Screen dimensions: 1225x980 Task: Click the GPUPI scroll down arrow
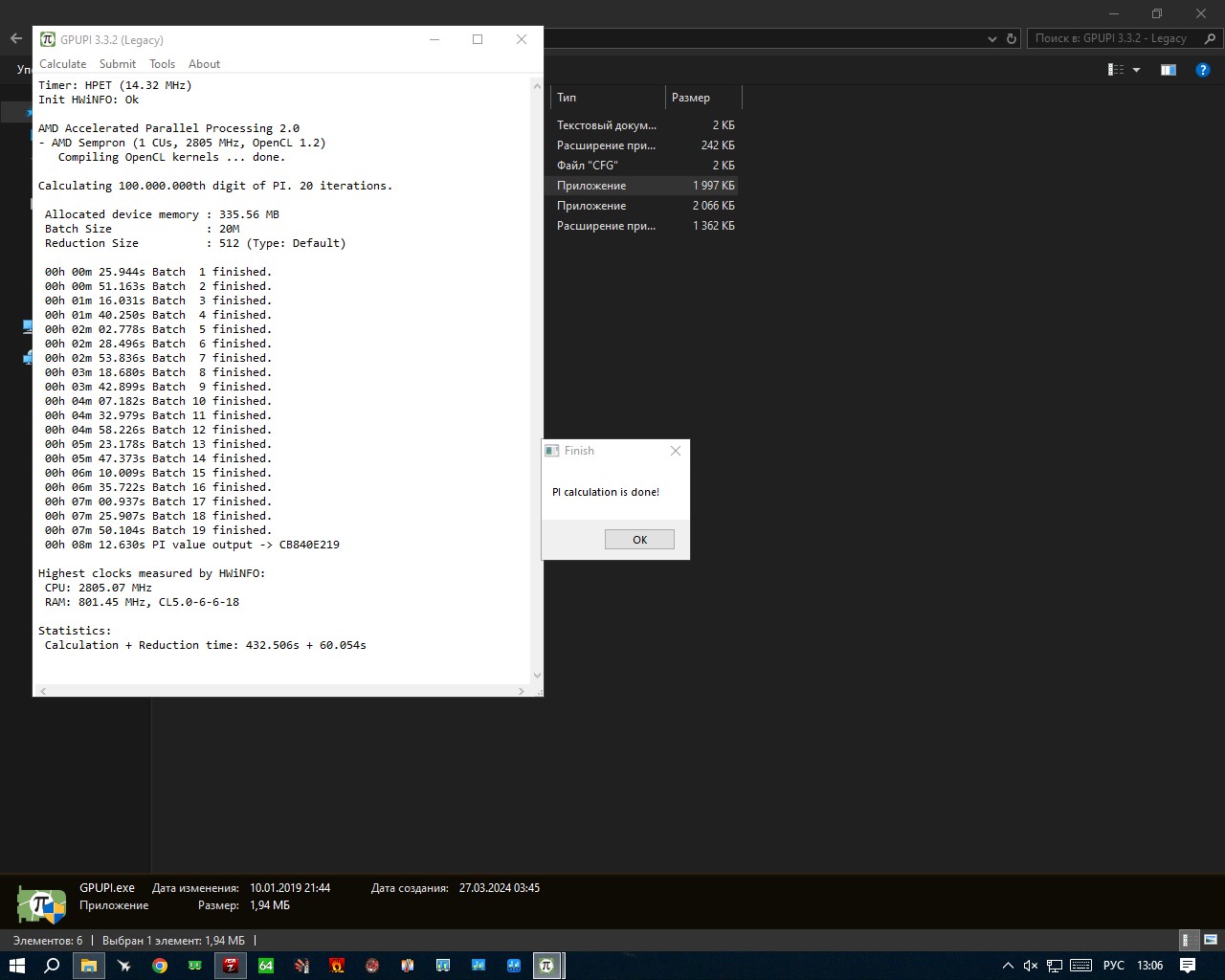tap(537, 676)
